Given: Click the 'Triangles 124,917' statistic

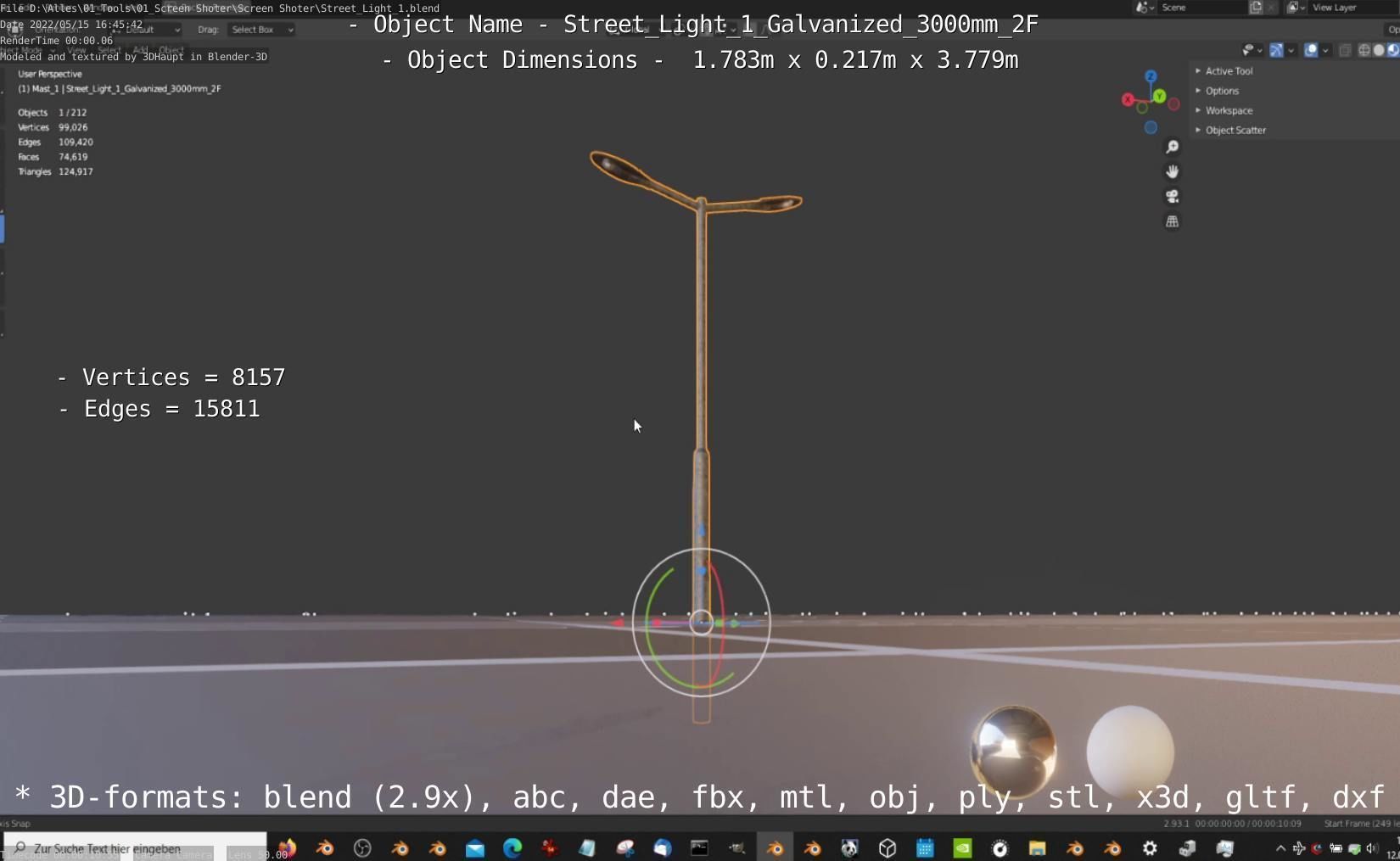Looking at the screenshot, I should (55, 171).
